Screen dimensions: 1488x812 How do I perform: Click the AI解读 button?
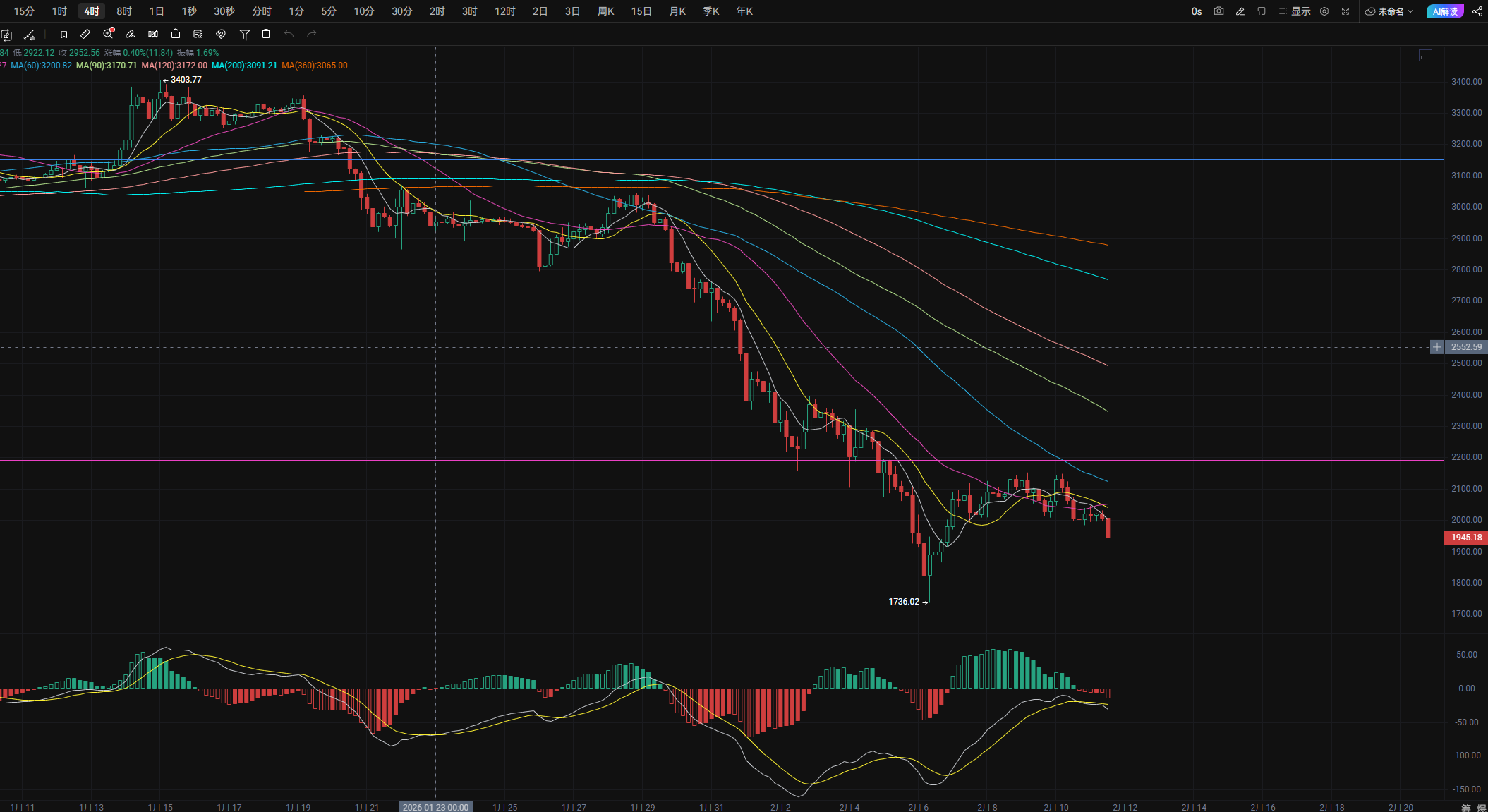[1444, 11]
